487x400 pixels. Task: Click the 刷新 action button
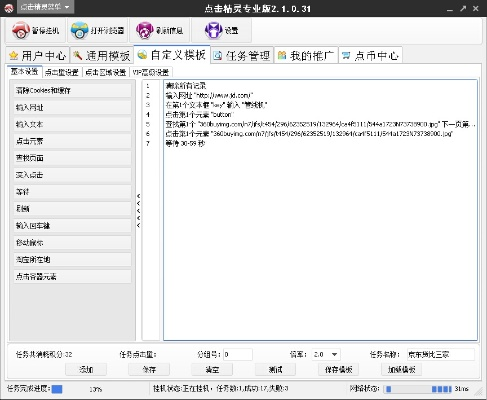(72, 209)
